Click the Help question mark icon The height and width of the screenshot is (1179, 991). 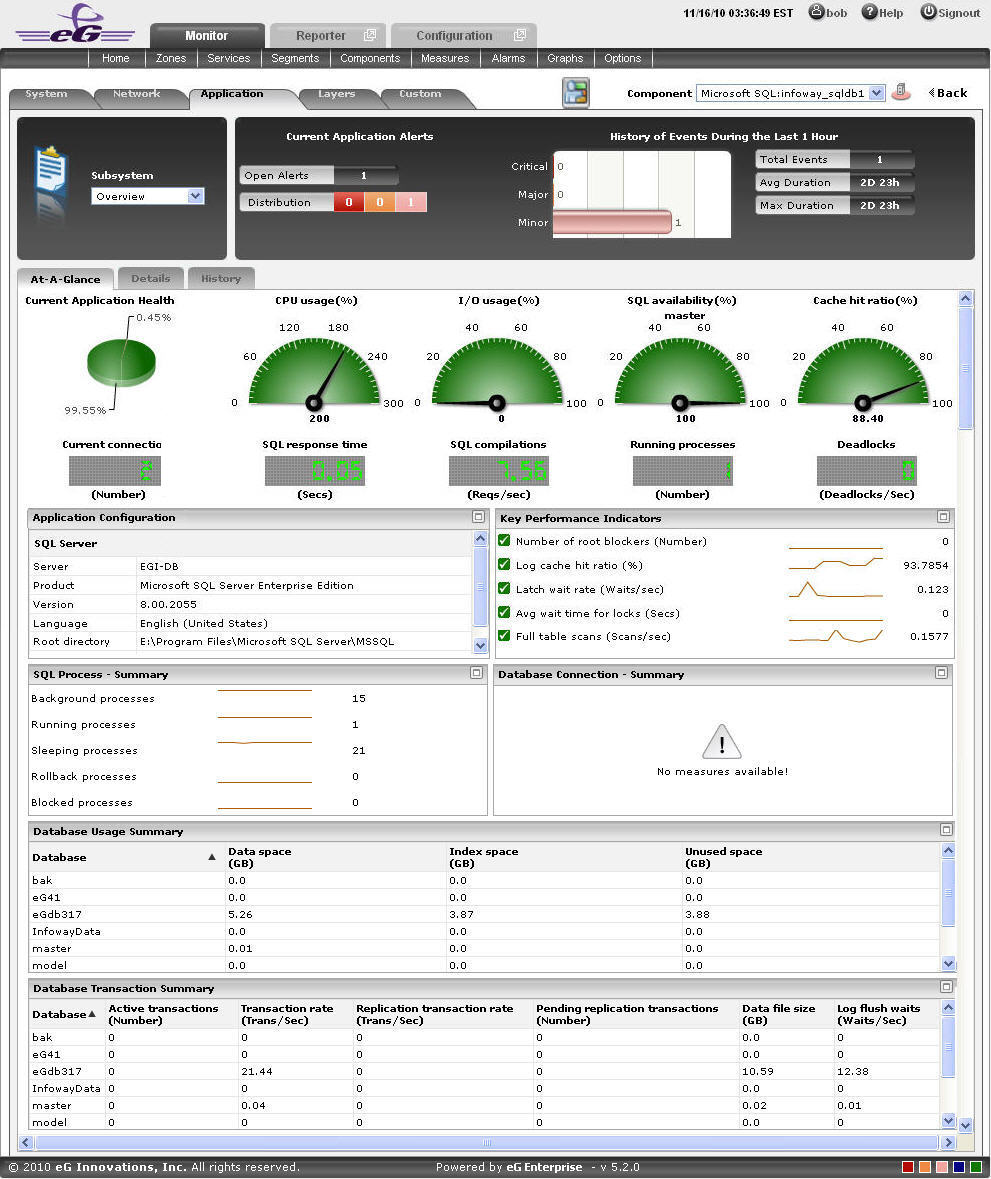(x=869, y=12)
